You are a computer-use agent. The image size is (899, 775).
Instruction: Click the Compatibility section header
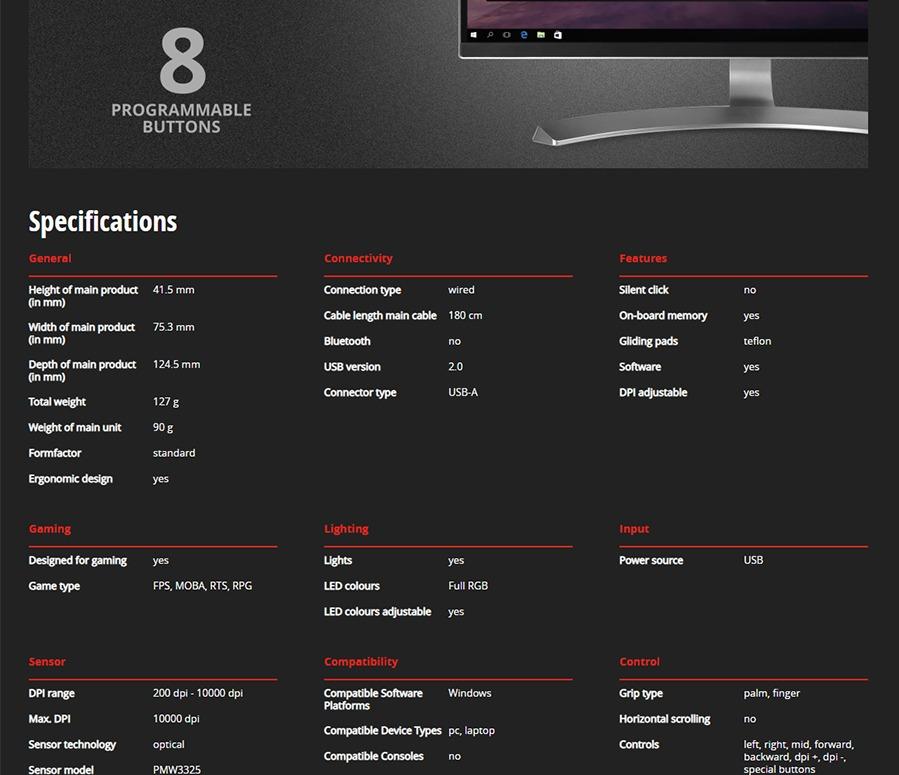[361, 662]
